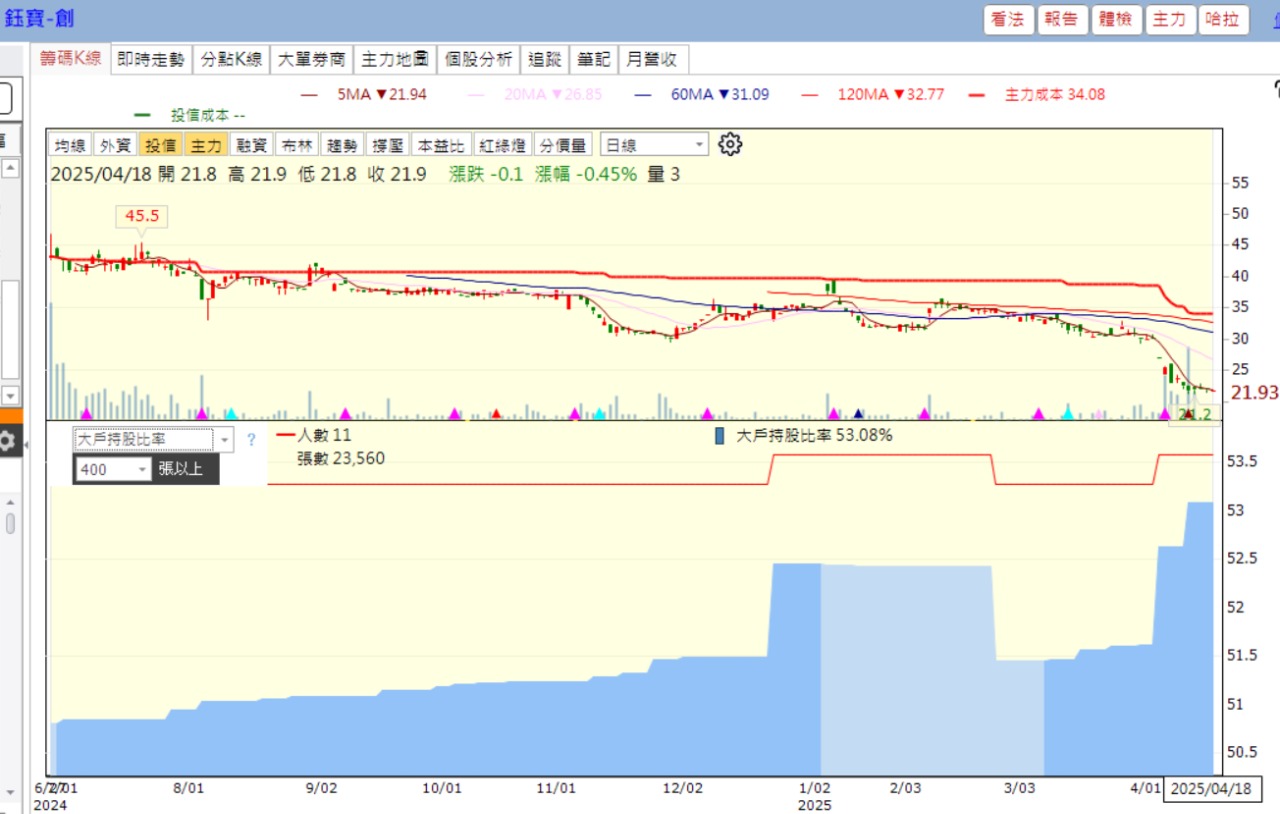The width and height of the screenshot is (1280, 814).
Task: Switch to the 追蹤 tab
Action: pyautogui.click(x=544, y=59)
